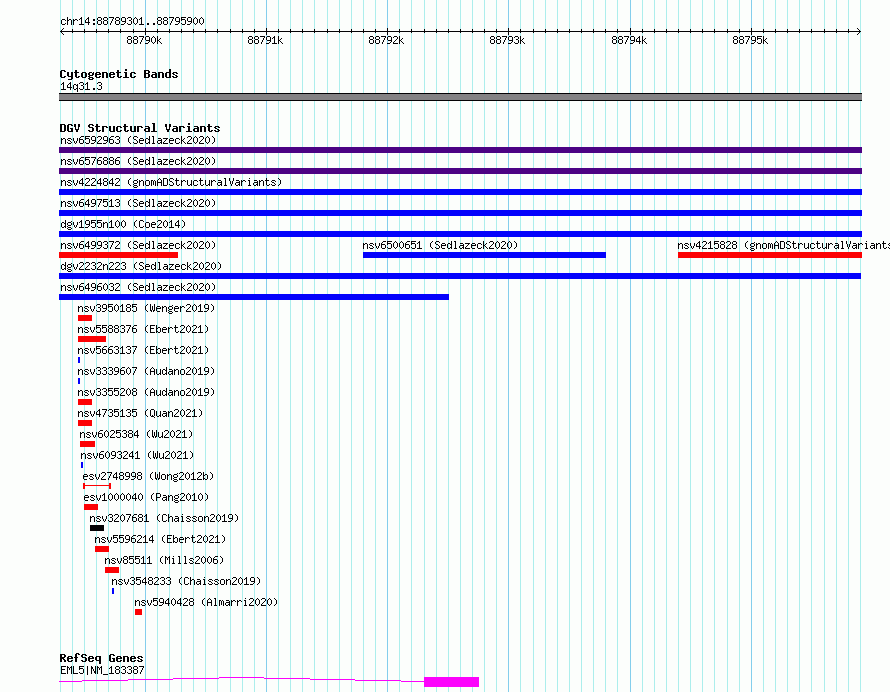Select the red bar under nsv4215828
The width and height of the screenshot is (890, 692).
pyautogui.click(x=770, y=255)
